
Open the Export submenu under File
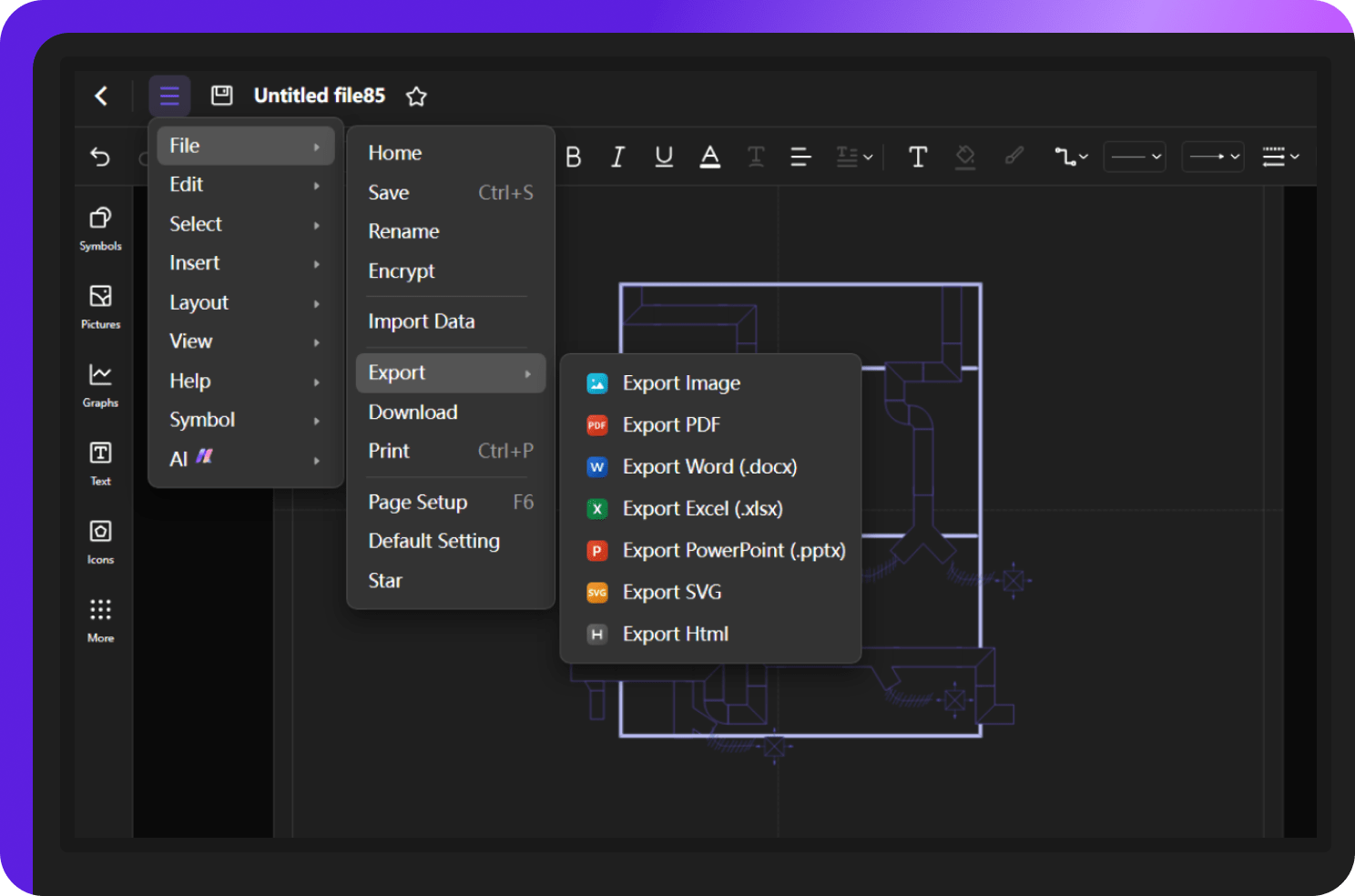click(396, 372)
